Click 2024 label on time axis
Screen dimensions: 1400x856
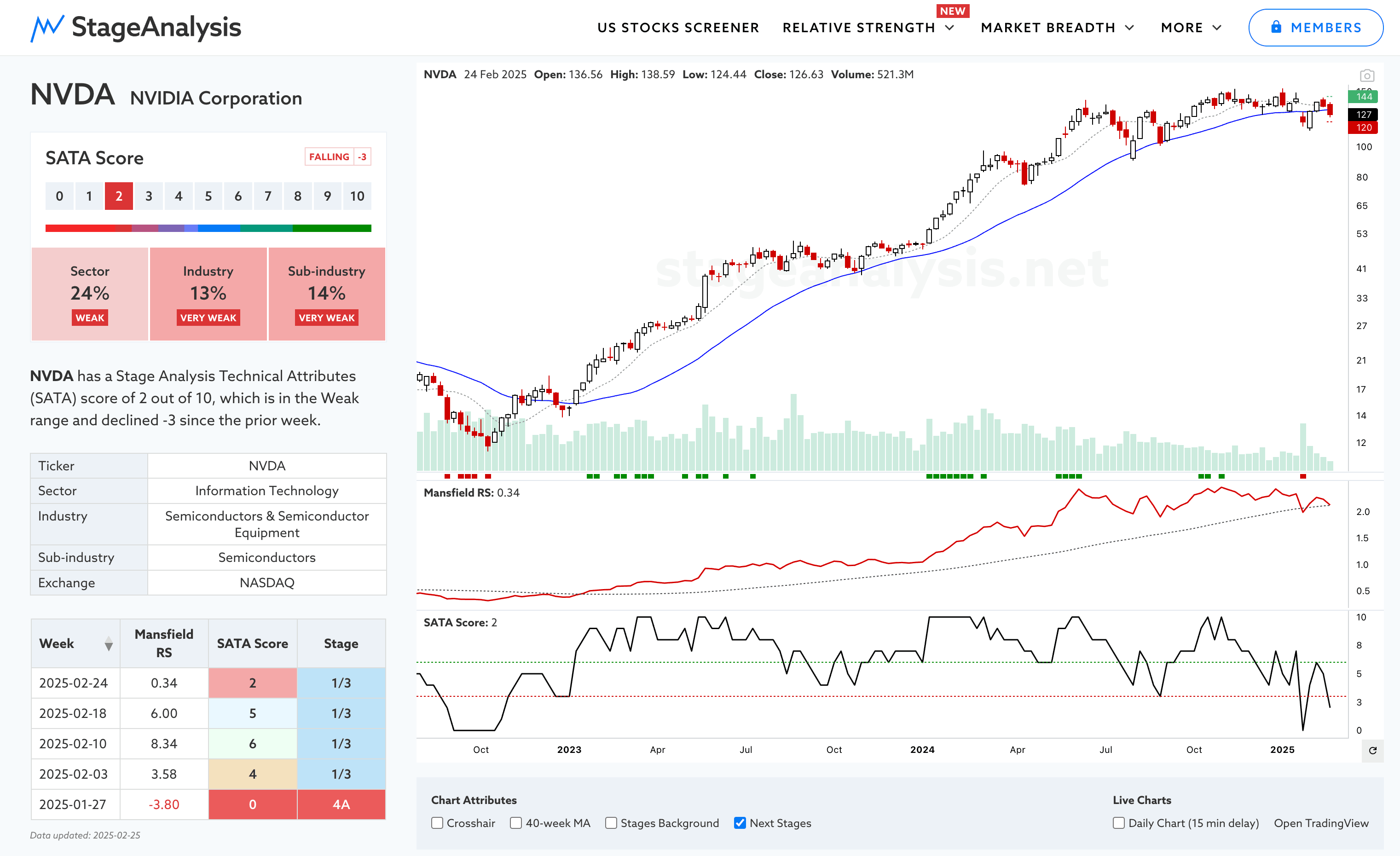click(922, 750)
